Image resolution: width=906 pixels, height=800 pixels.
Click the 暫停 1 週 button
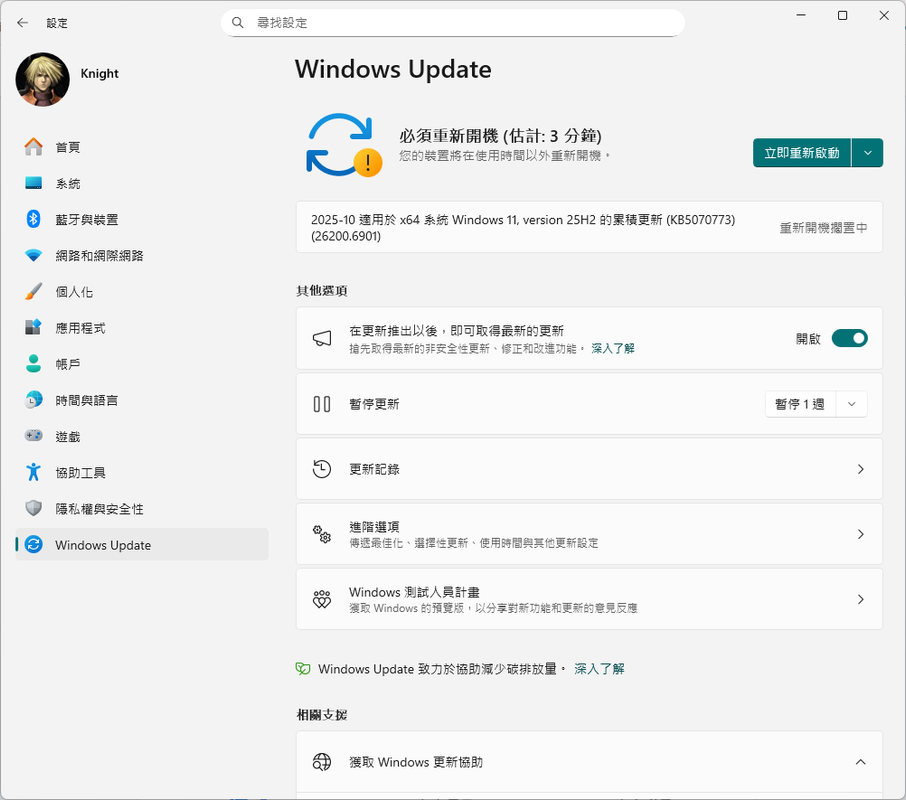800,404
